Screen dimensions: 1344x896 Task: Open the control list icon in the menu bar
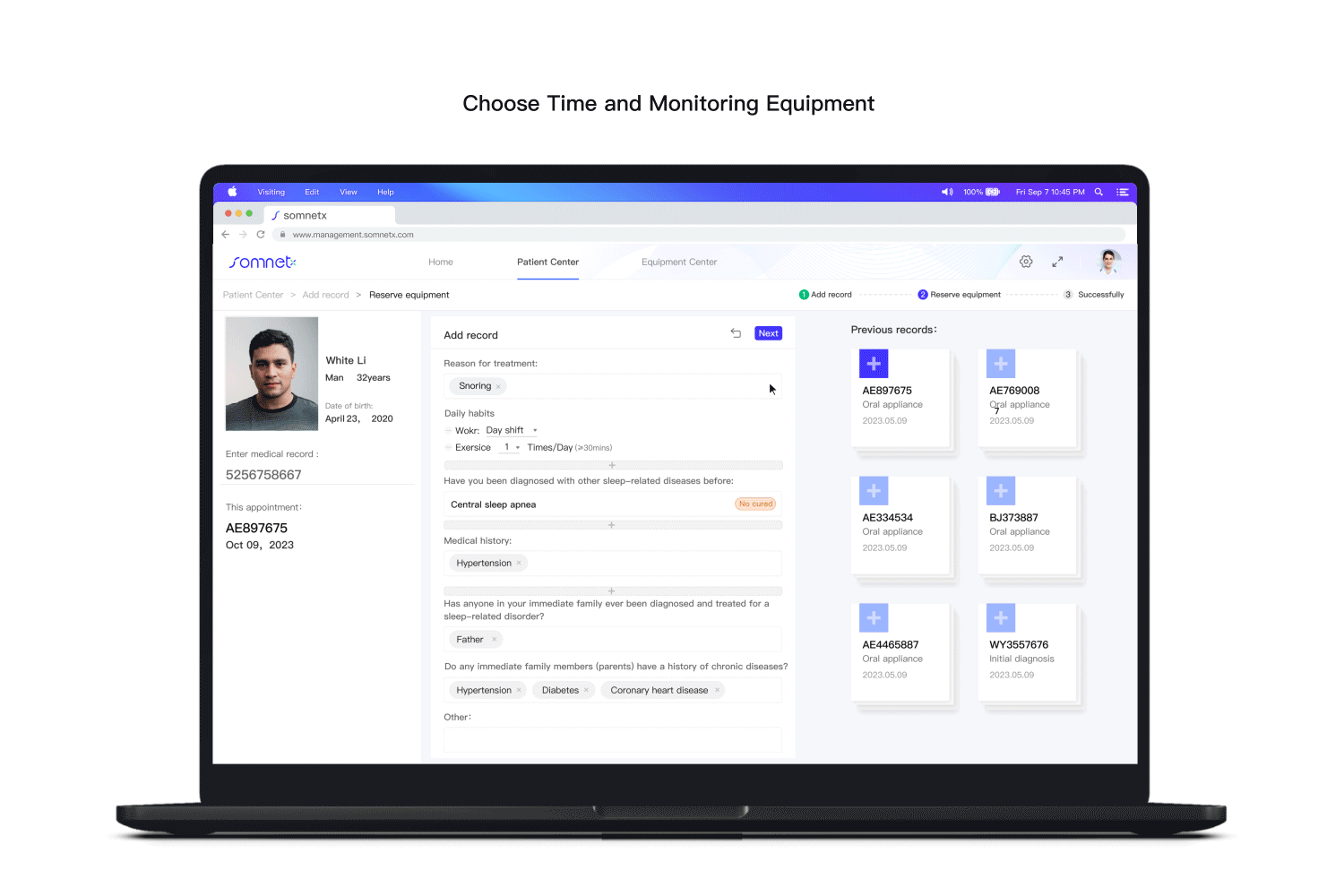[x=1122, y=192]
